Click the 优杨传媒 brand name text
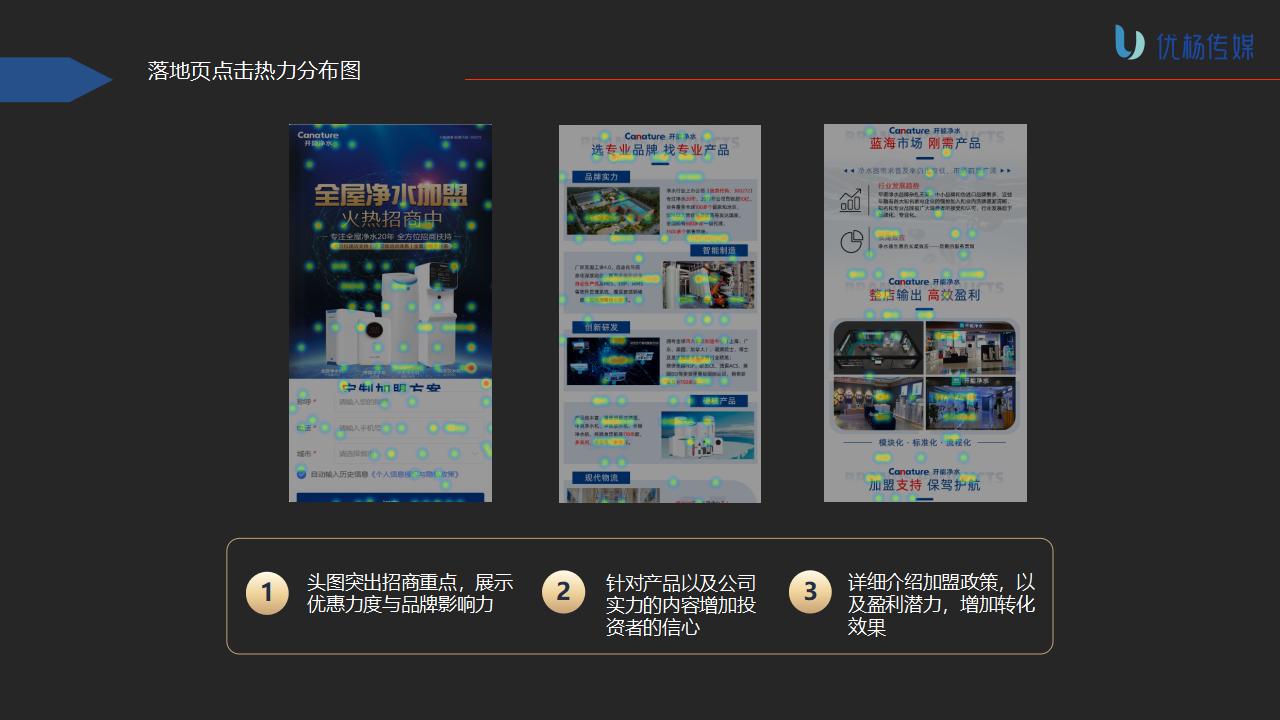 point(1204,46)
